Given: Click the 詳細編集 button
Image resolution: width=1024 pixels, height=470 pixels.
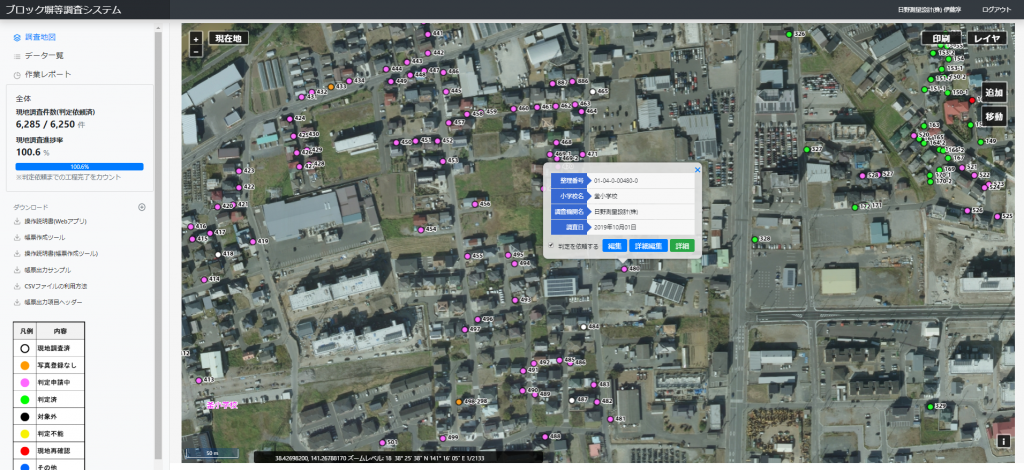Looking at the screenshot, I should (650, 245).
